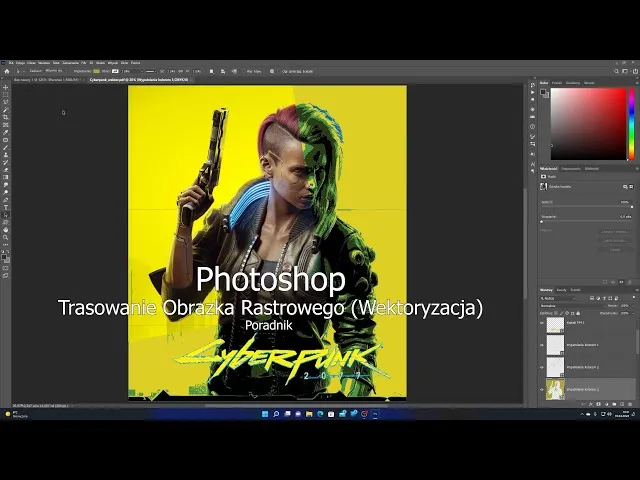Toggle the Wyr. kraw. checkbox
Viewport: 640px width, 480px height.
coord(244,71)
